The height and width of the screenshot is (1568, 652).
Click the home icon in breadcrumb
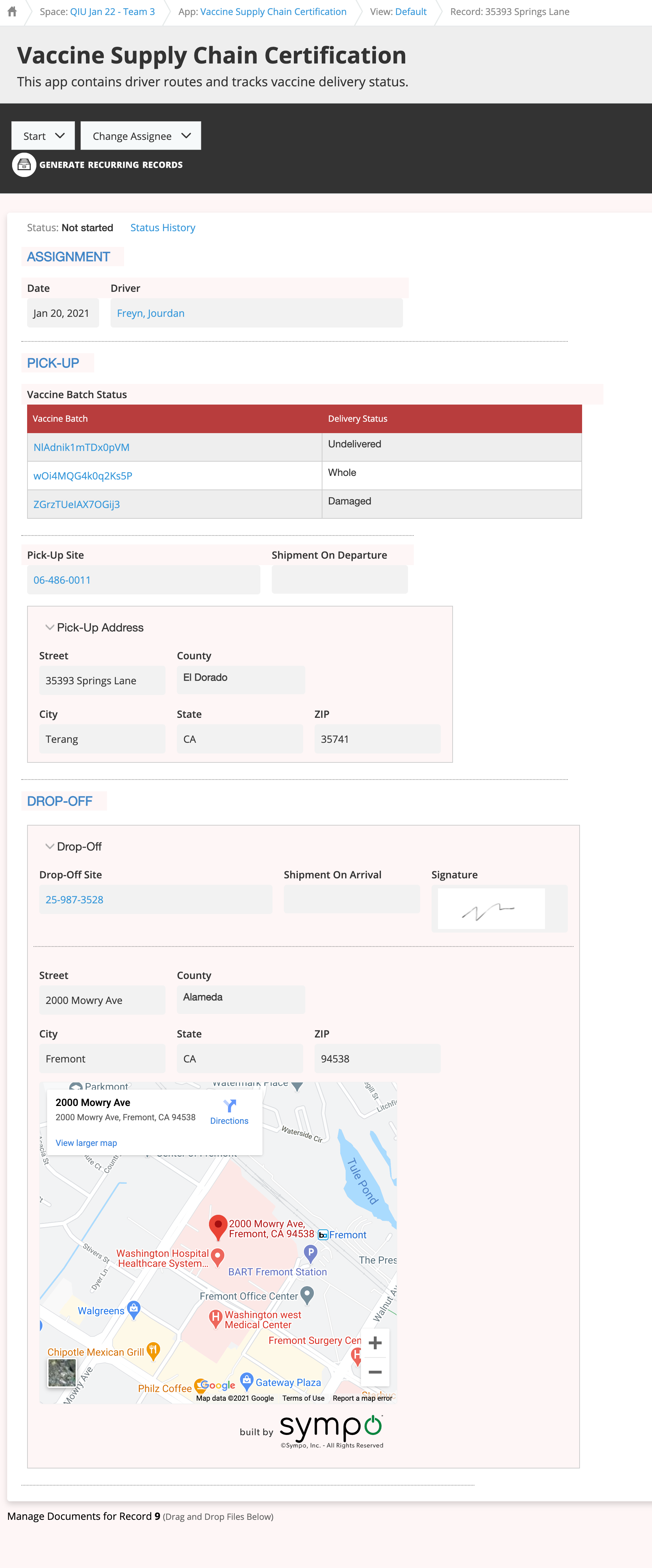click(x=11, y=11)
